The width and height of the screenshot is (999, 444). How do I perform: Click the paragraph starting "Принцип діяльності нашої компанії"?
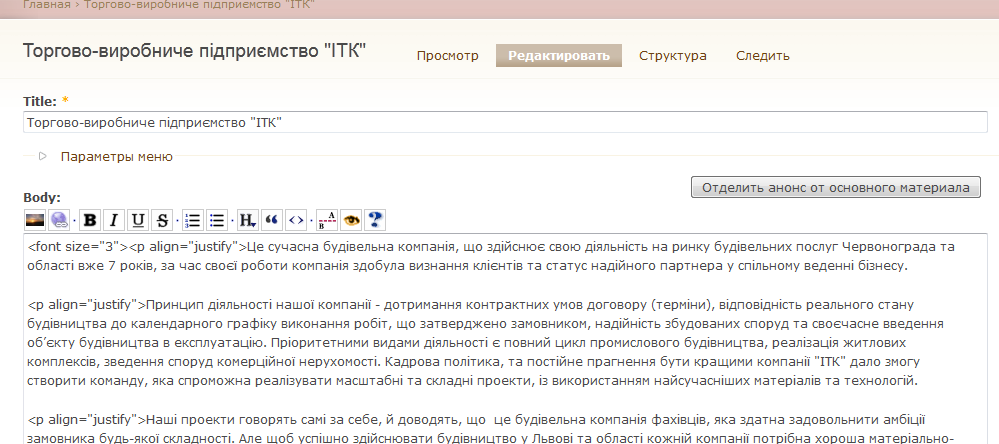tap(485, 343)
